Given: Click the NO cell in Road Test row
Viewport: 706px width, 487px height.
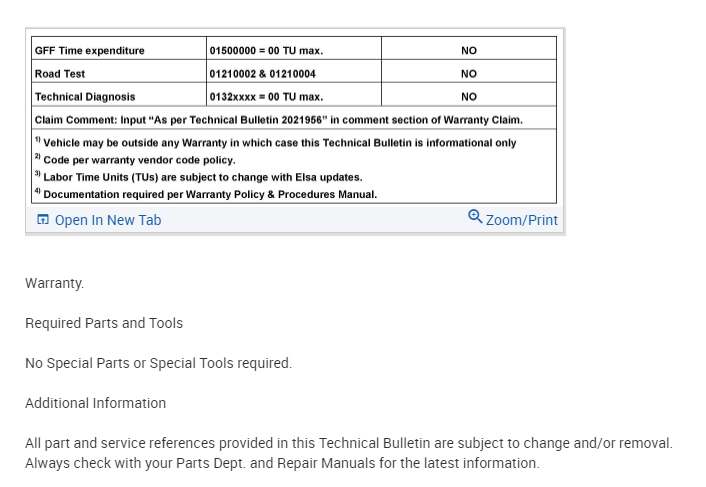Looking at the screenshot, I should click(x=468, y=74).
